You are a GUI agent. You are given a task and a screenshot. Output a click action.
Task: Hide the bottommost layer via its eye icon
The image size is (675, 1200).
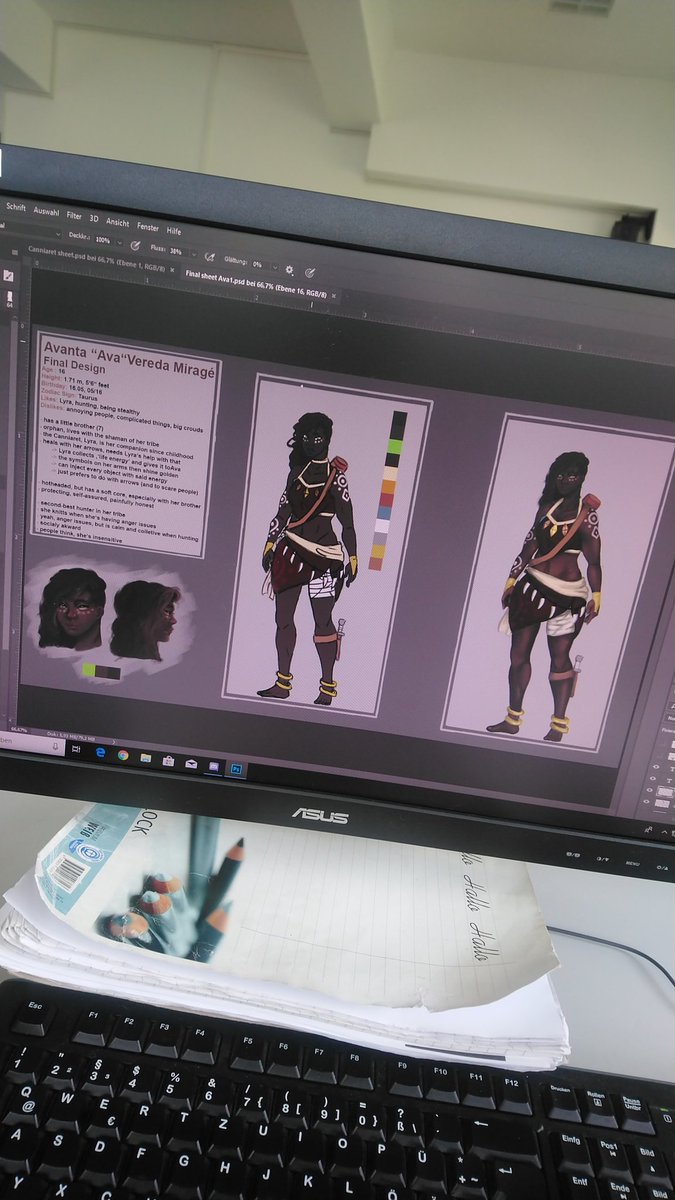[646, 801]
